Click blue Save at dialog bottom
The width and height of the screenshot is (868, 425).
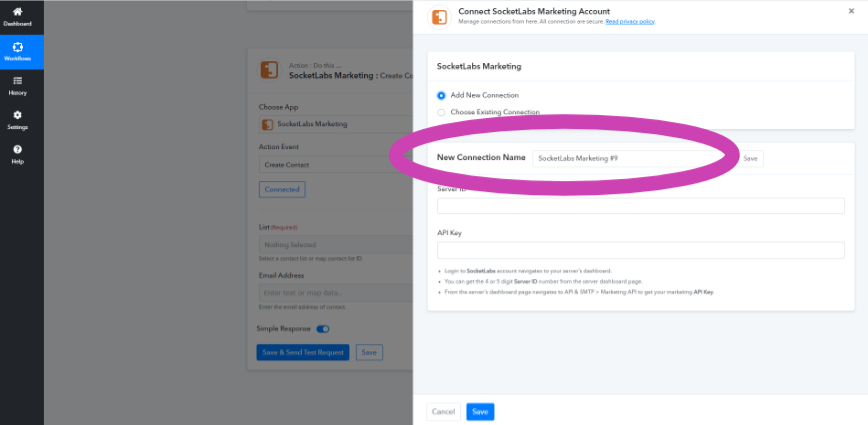coord(480,412)
